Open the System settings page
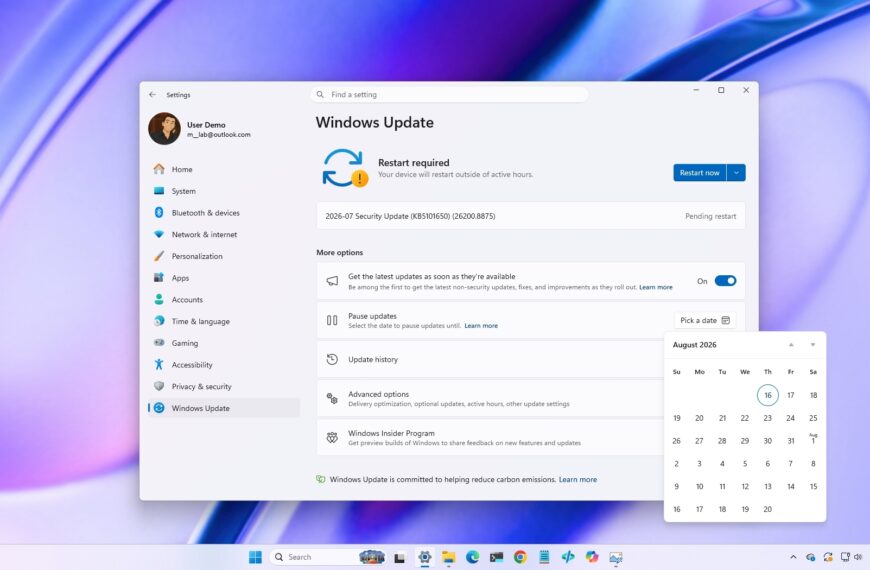Image resolution: width=870 pixels, height=570 pixels. pyautogui.click(x=226, y=191)
